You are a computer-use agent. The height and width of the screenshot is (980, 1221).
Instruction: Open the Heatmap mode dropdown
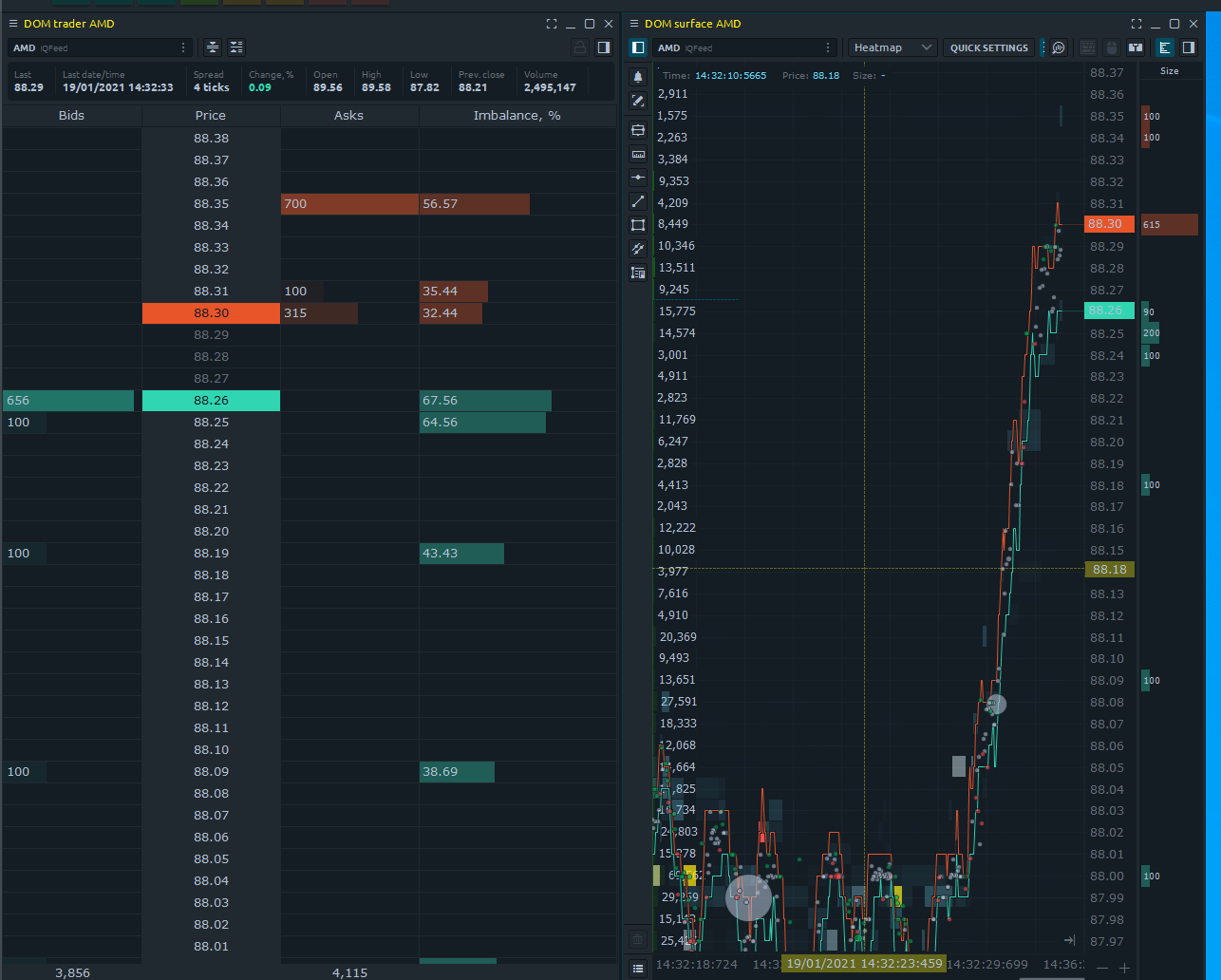(892, 47)
